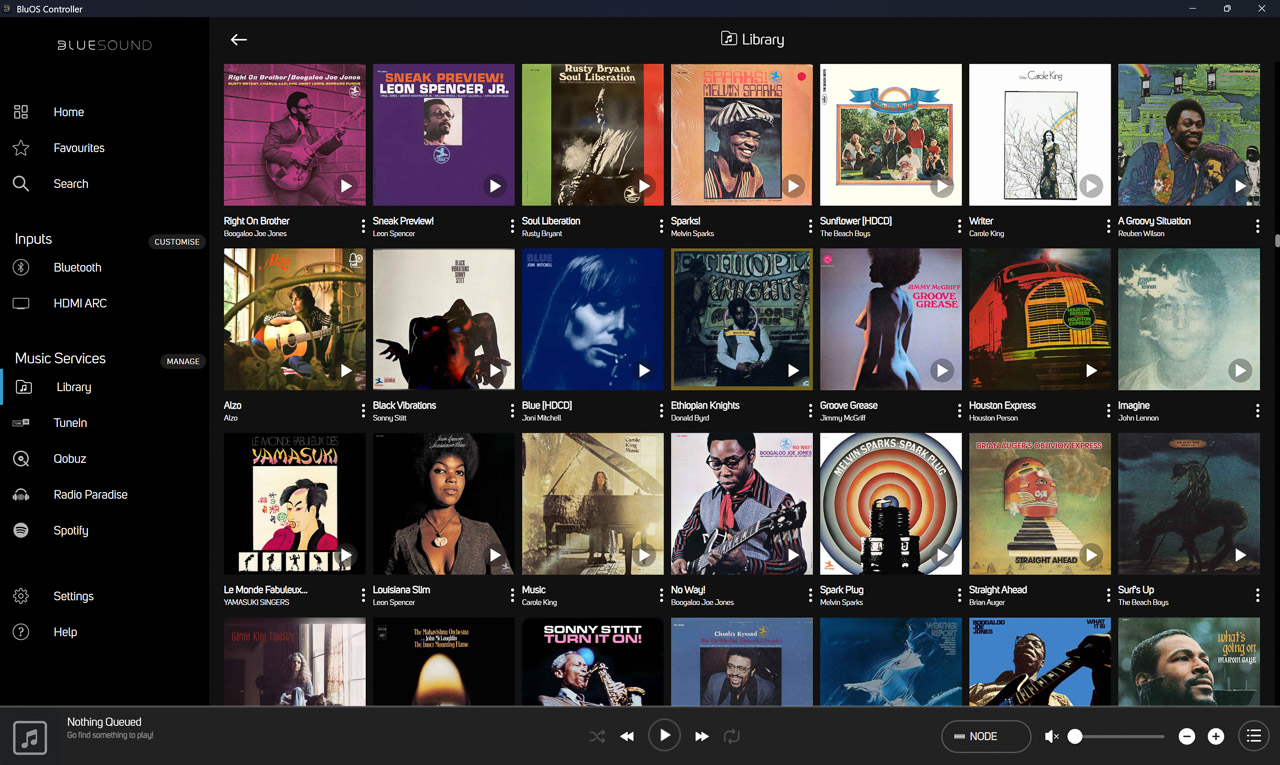Click the Customise inputs button

pos(177,242)
